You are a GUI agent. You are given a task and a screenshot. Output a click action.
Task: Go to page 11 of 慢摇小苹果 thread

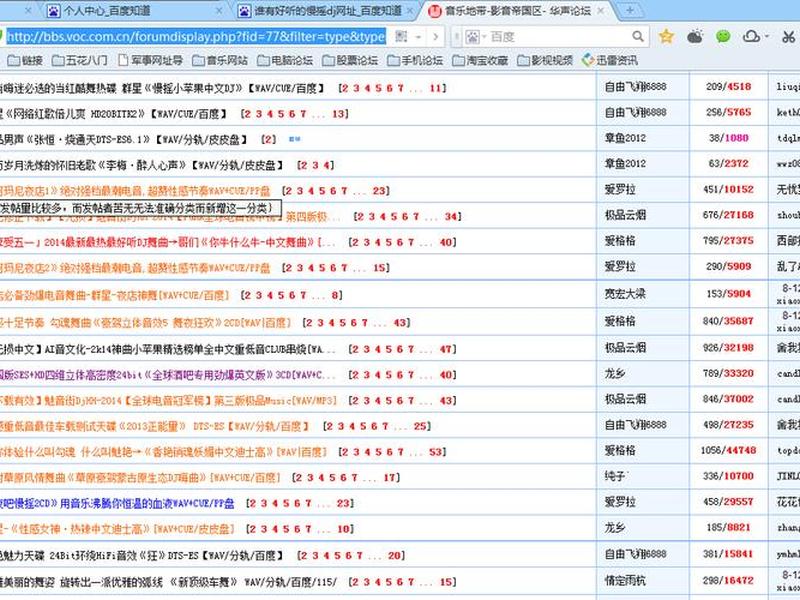click(x=435, y=88)
